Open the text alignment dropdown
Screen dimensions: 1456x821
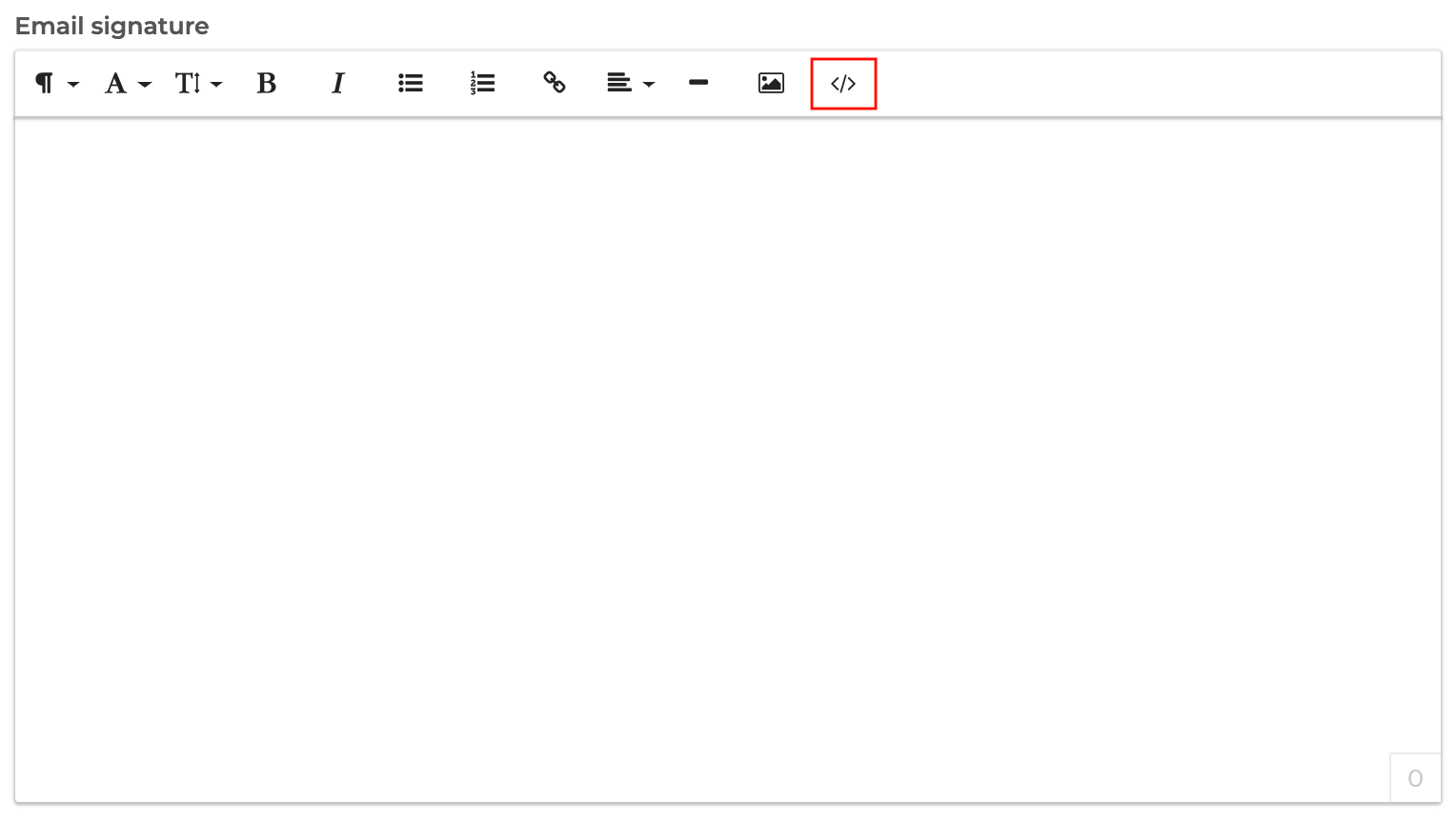pos(631,84)
